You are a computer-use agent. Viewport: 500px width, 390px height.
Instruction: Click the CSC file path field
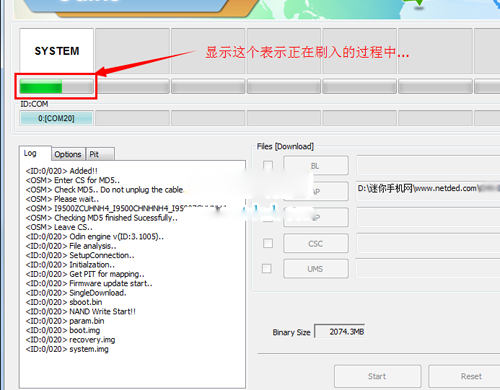428,243
